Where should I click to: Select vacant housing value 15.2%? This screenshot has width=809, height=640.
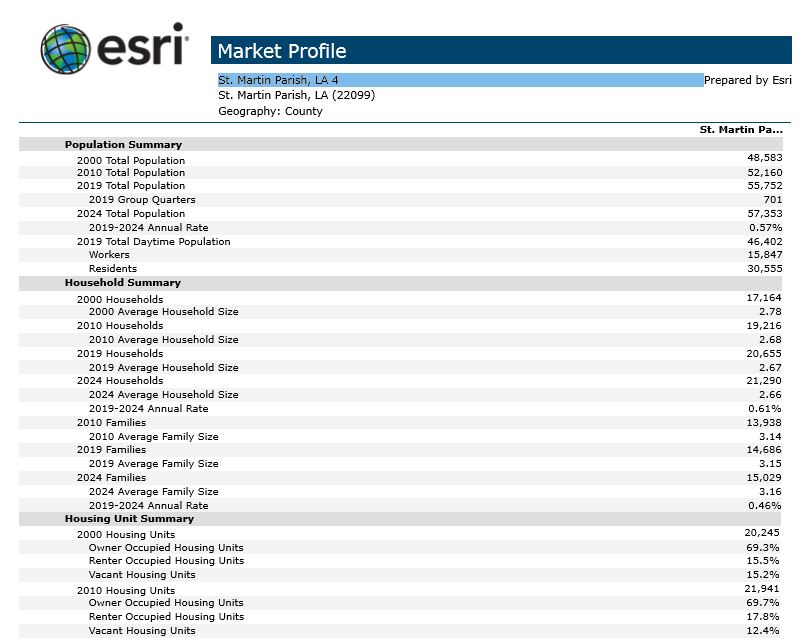pos(763,574)
